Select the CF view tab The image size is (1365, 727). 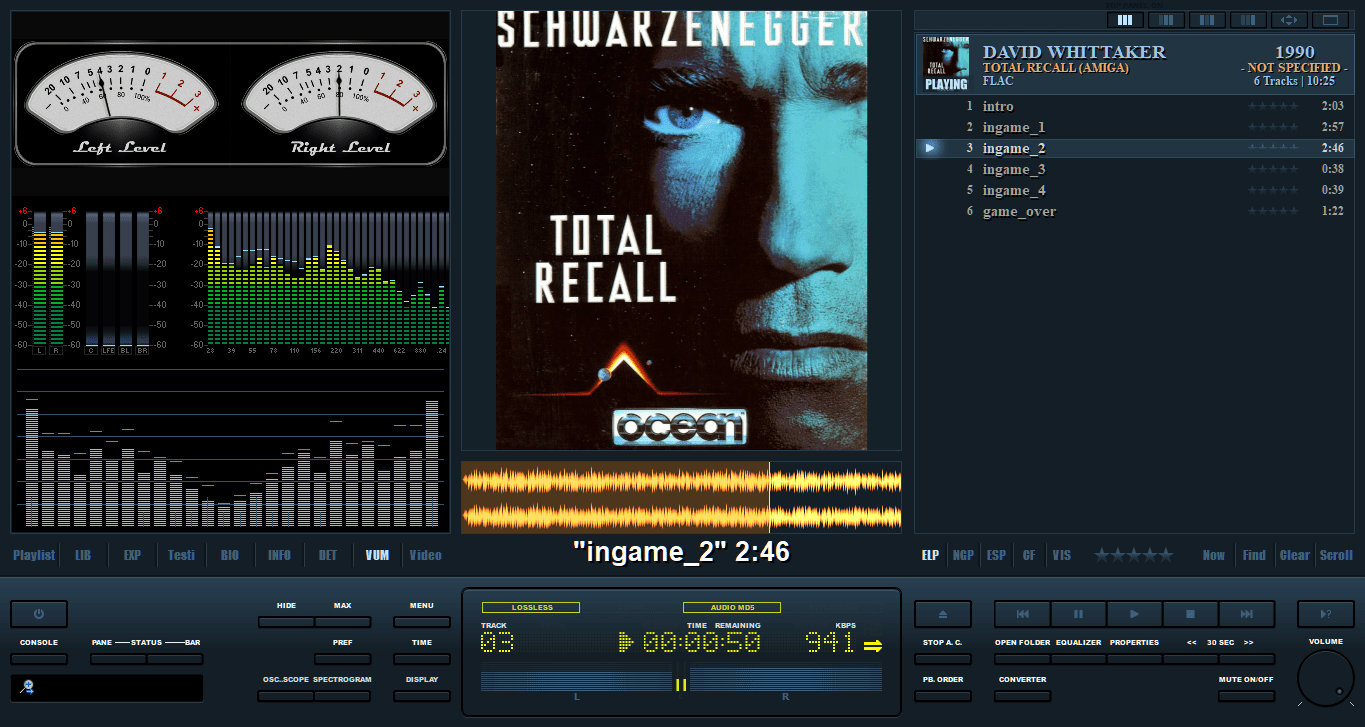pos(1029,555)
